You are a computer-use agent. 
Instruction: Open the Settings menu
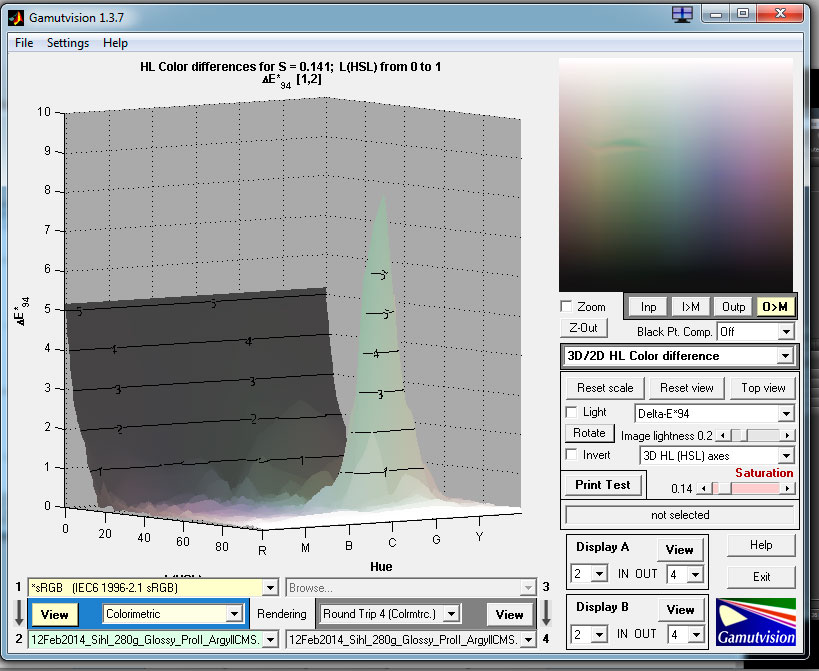click(x=68, y=43)
